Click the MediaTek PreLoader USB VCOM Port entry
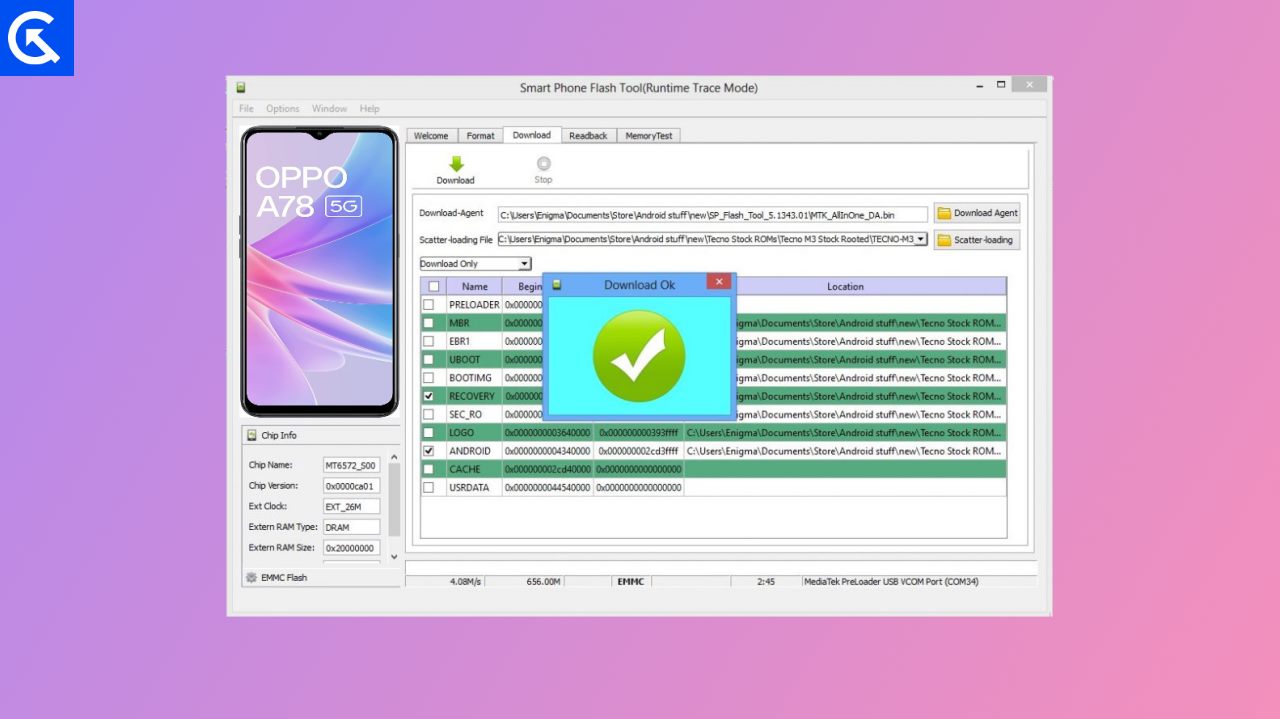The width and height of the screenshot is (1280, 719). [891, 581]
